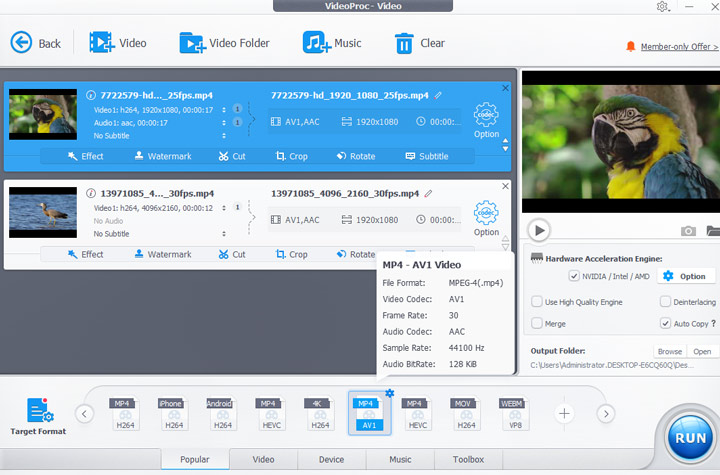Expand No Subtitle selector for heron video
The image size is (720, 475).
(224, 234)
